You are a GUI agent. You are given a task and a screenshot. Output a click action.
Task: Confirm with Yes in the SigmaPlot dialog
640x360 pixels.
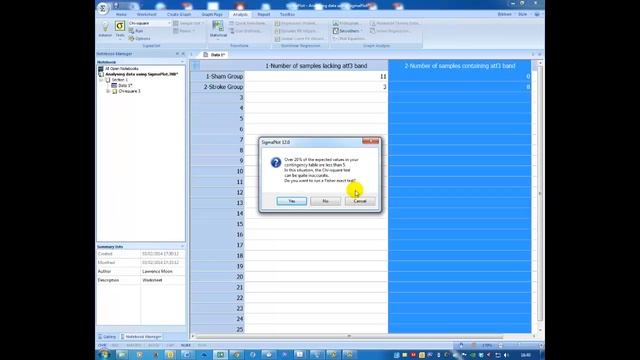pyautogui.click(x=291, y=201)
